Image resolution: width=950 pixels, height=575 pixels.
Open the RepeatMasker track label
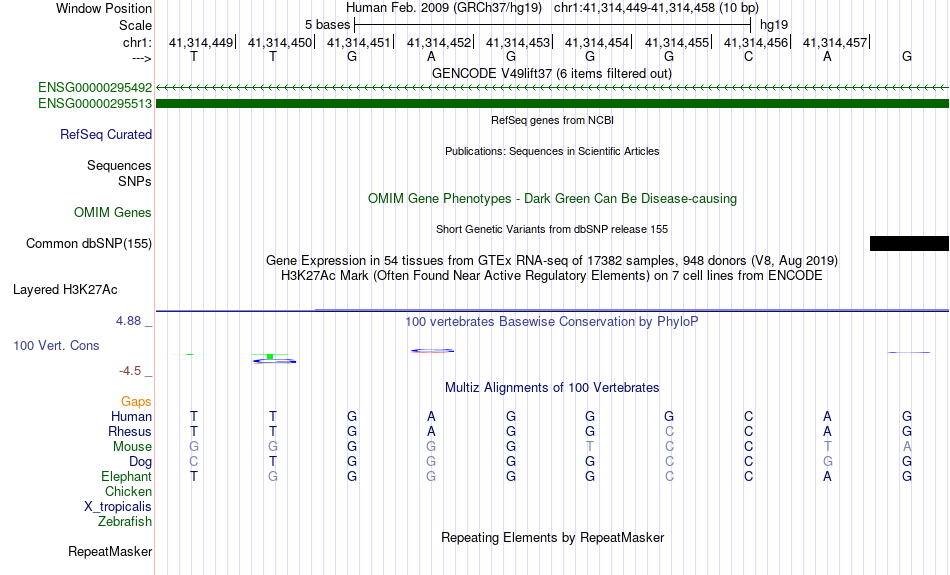[x=110, y=551]
